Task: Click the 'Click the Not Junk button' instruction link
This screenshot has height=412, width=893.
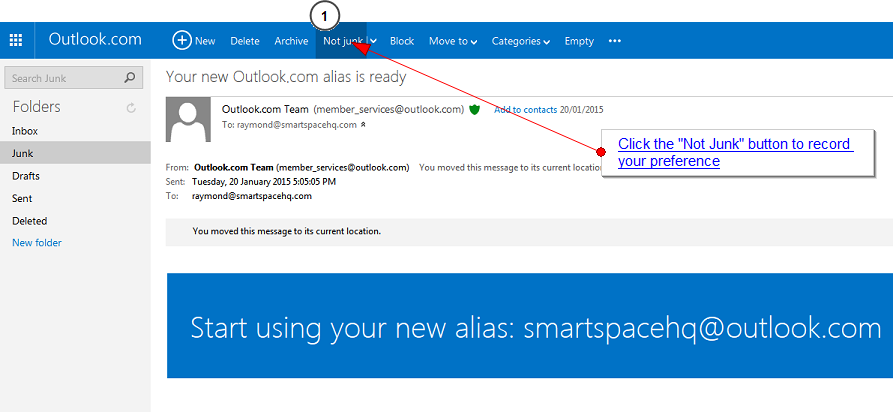Action: coord(735,152)
